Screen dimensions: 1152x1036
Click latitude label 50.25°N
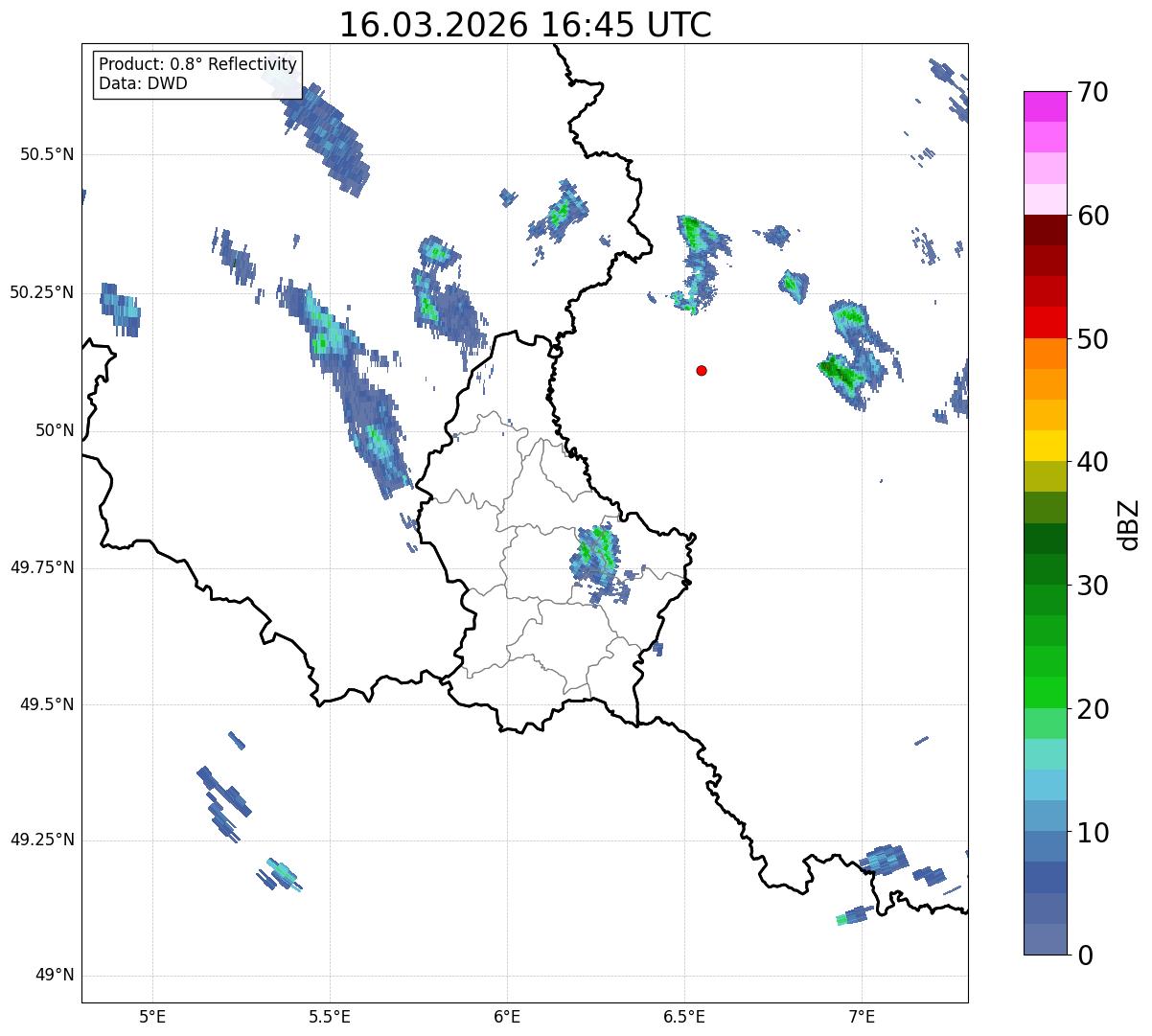[41, 292]
